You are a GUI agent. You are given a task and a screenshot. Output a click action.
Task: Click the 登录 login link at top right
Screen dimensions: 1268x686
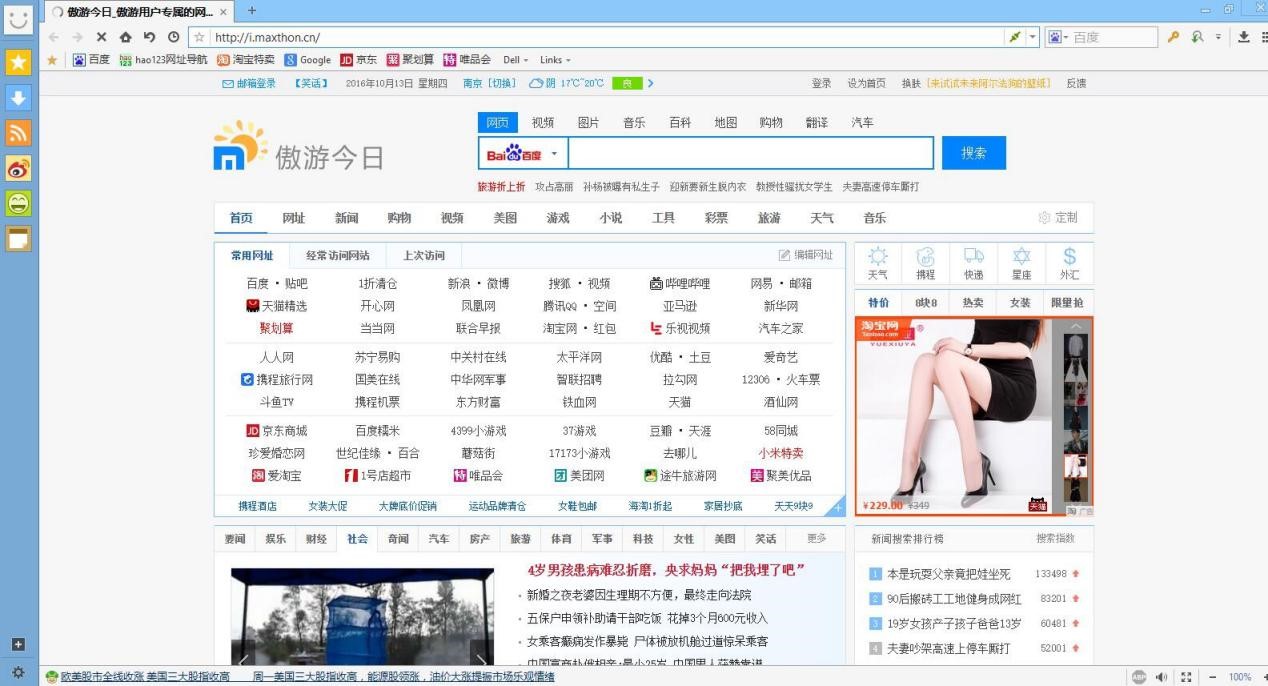point(823,83)
